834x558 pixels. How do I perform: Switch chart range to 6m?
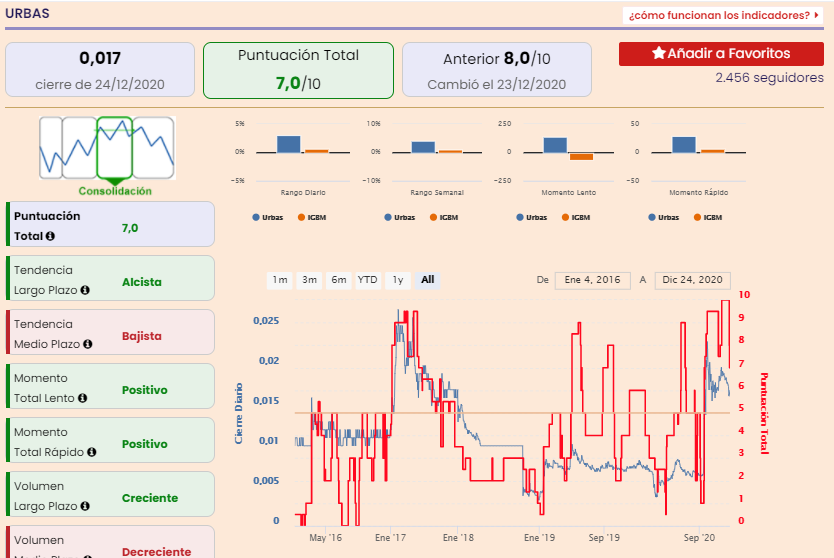point(339,280)
